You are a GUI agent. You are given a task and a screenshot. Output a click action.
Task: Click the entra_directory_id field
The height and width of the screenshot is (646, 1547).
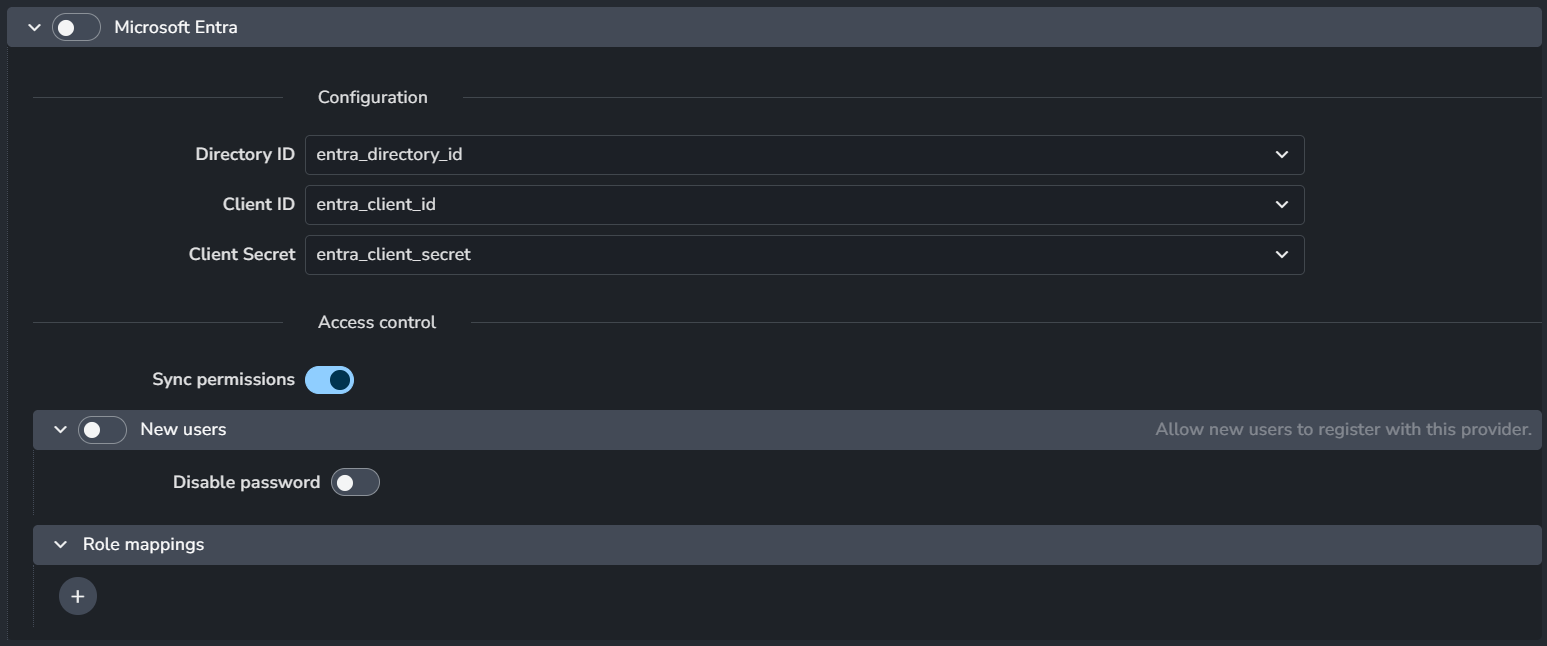pyautogui.click(x=805, y=155)
